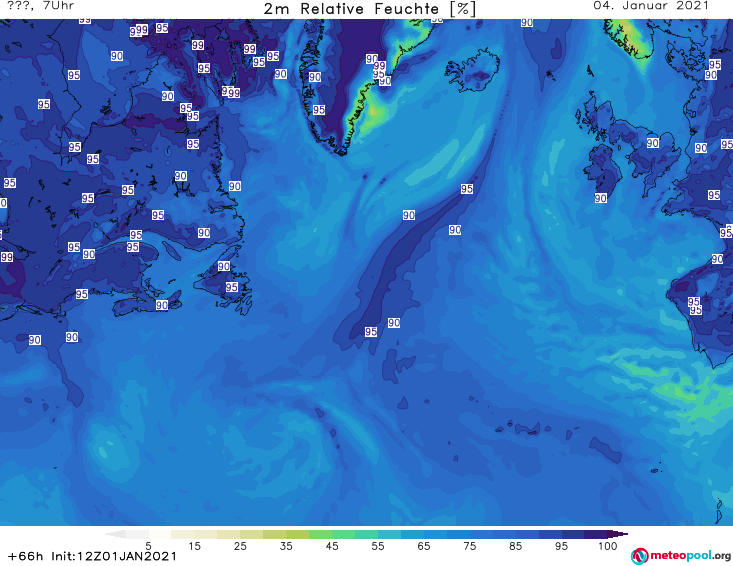This screenshot has width=733, height=566.
Task: Pick the white arrow end of color bar
Action: coord(116,534)
